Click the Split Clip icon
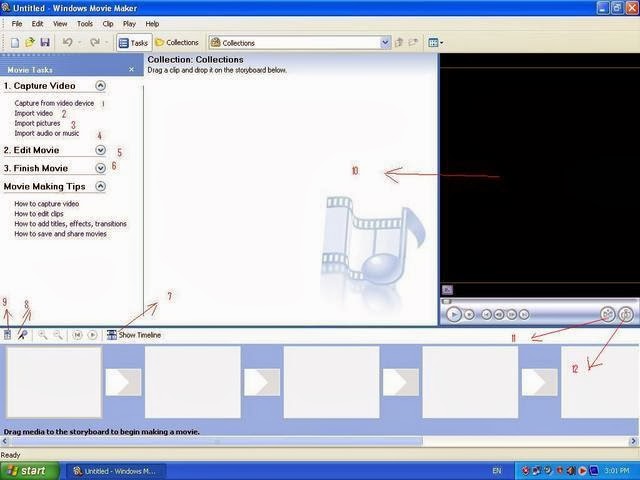Viewport: 640px width, 480px height. 607,314
